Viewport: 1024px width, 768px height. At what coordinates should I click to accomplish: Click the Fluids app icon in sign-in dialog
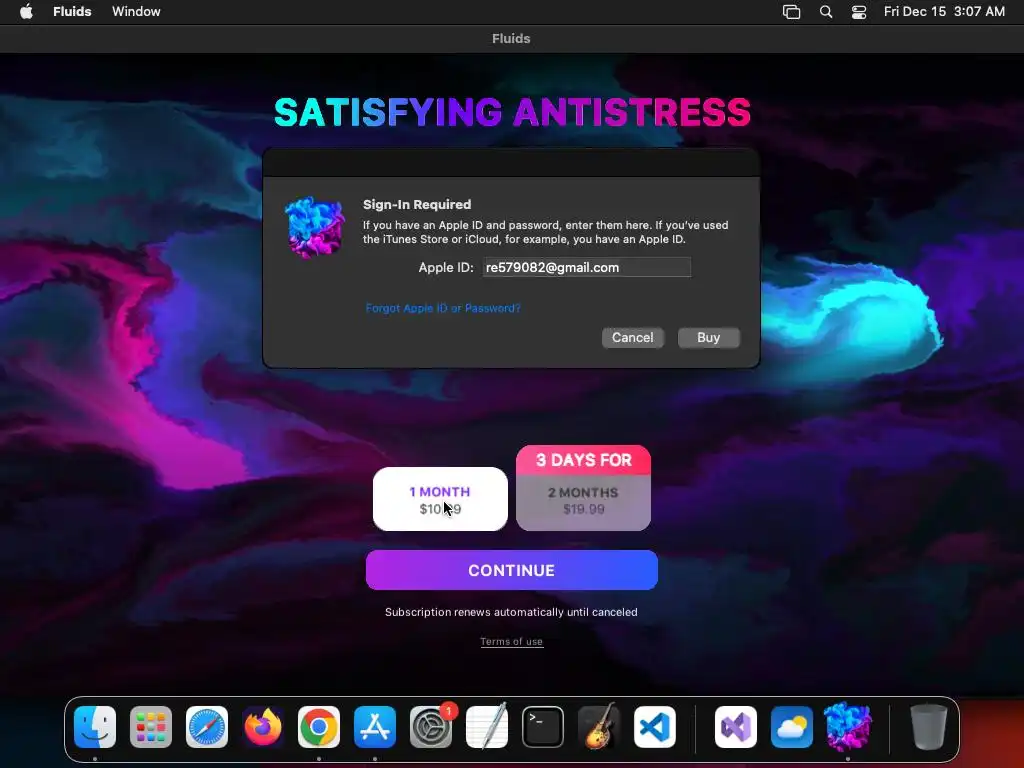click(x=315, y=227)
